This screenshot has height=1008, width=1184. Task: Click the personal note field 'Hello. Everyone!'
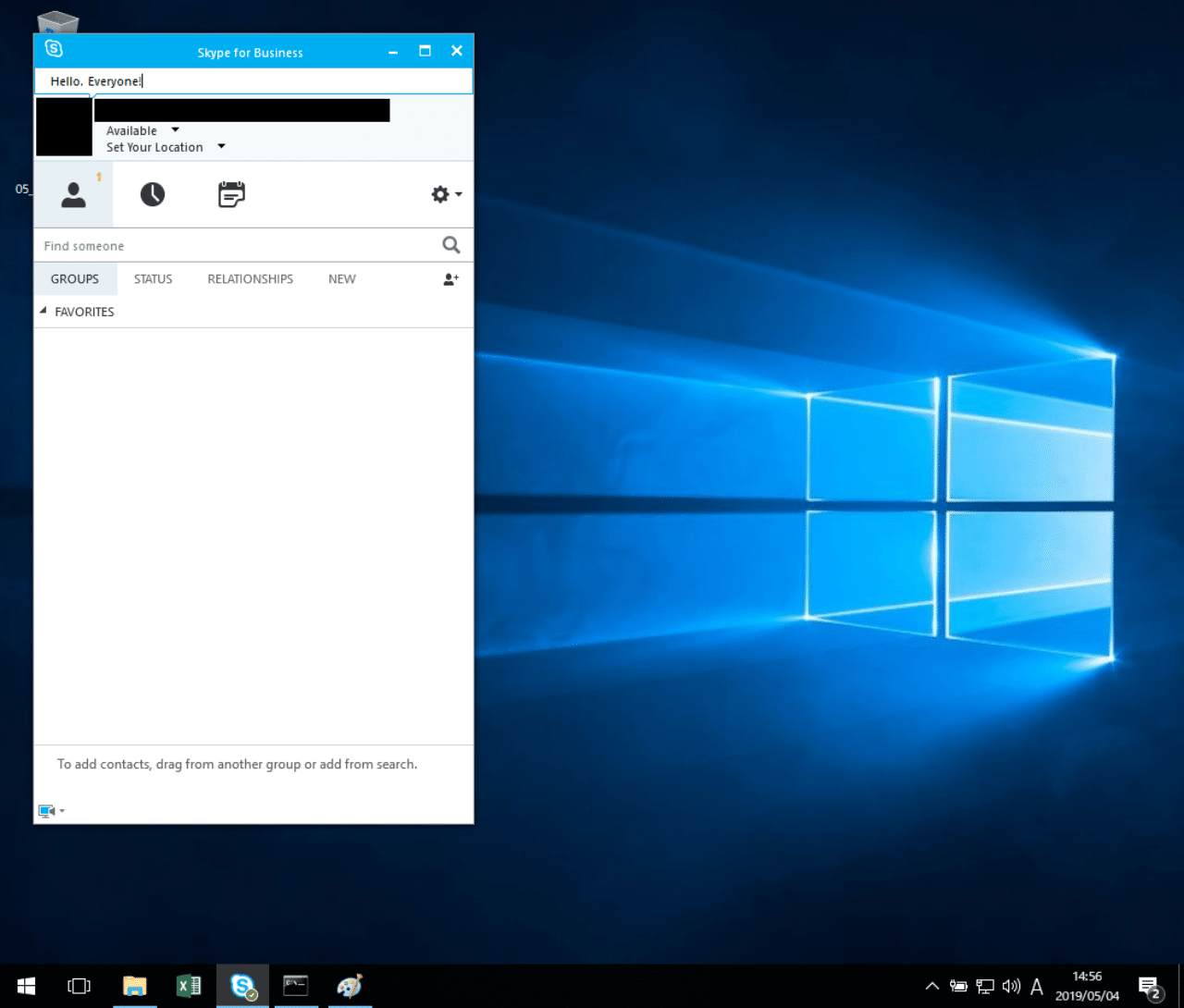pyautogui.click(x=253, y=81)
